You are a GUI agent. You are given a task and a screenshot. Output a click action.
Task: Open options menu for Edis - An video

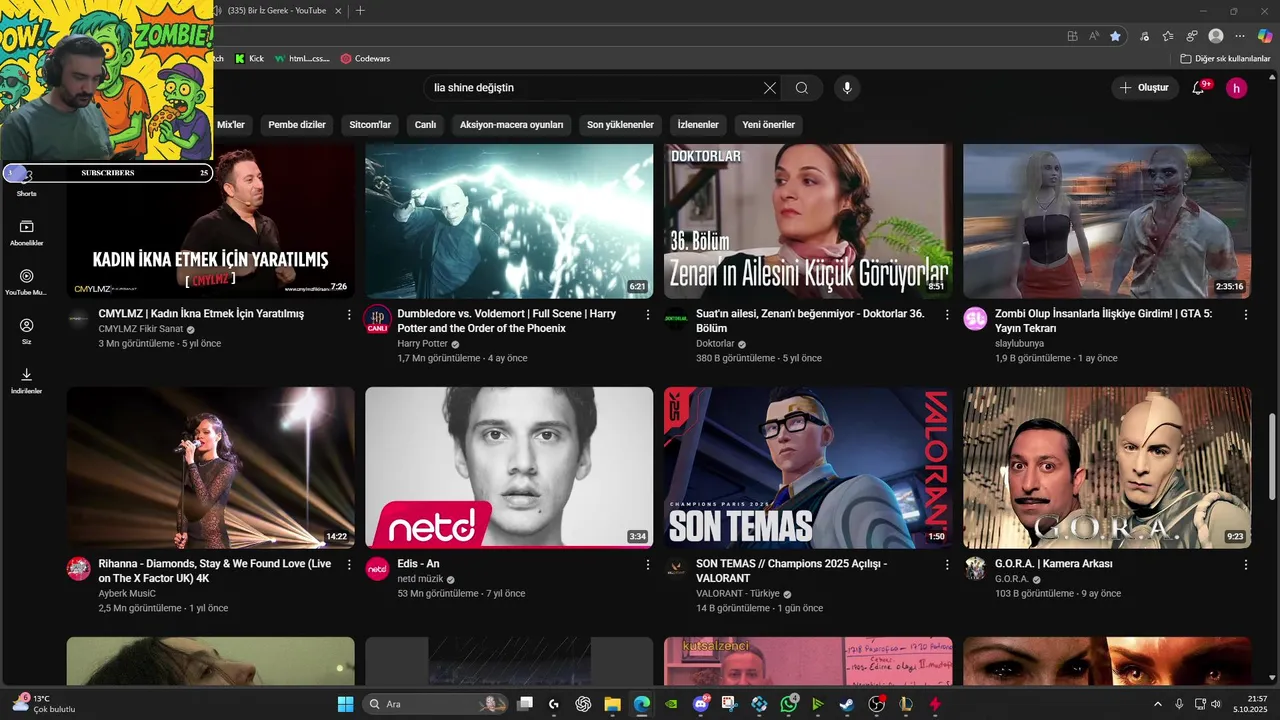pos(648,564)
